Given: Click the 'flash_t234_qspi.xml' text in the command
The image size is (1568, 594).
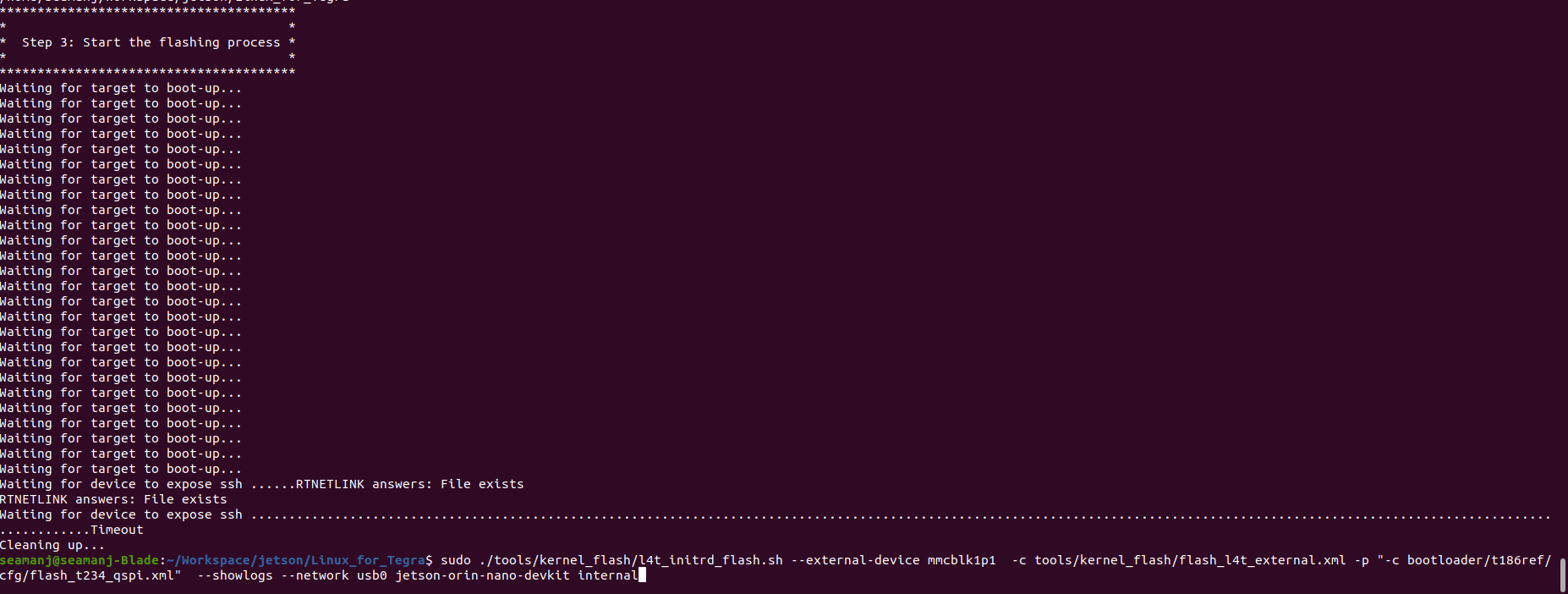Looking at the screenshot, I should pyautogui.click(x=101, y=575).
